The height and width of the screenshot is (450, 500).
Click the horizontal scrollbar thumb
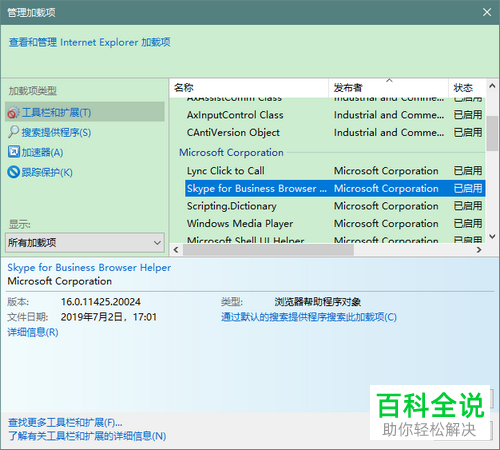tap(268, 250)
